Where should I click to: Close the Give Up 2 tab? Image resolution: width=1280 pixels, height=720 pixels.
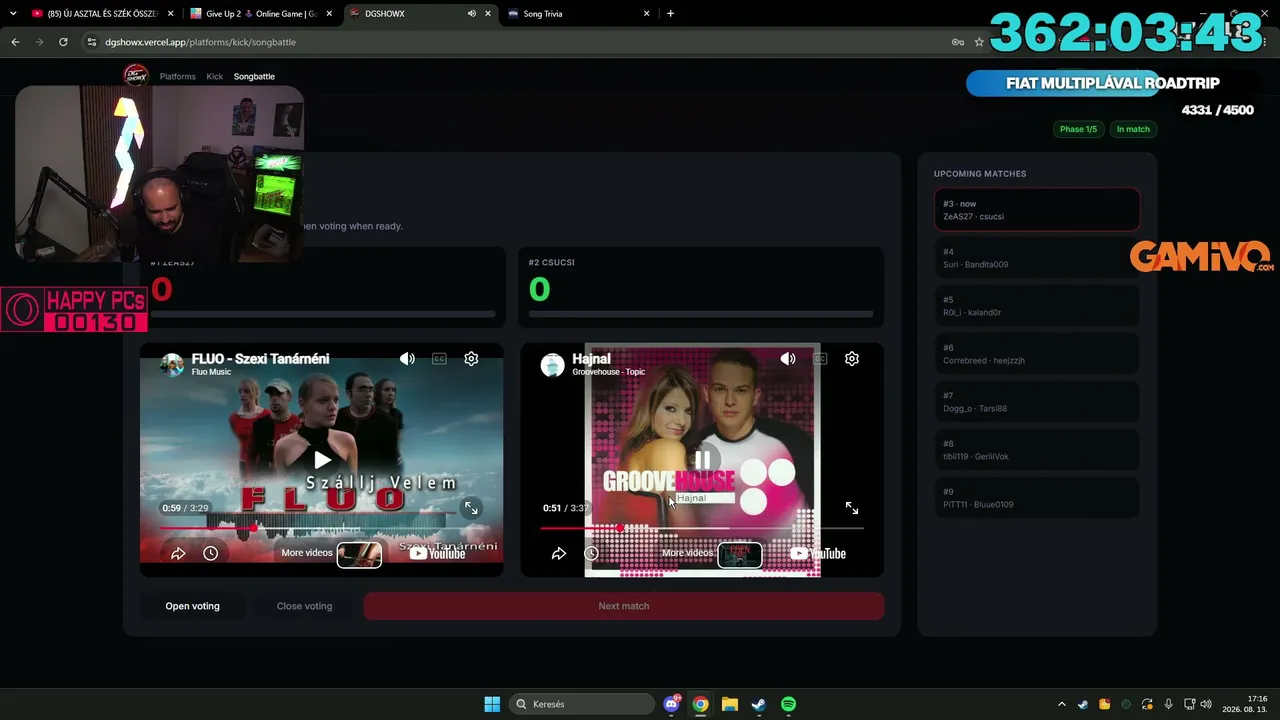tap(329, 14)
